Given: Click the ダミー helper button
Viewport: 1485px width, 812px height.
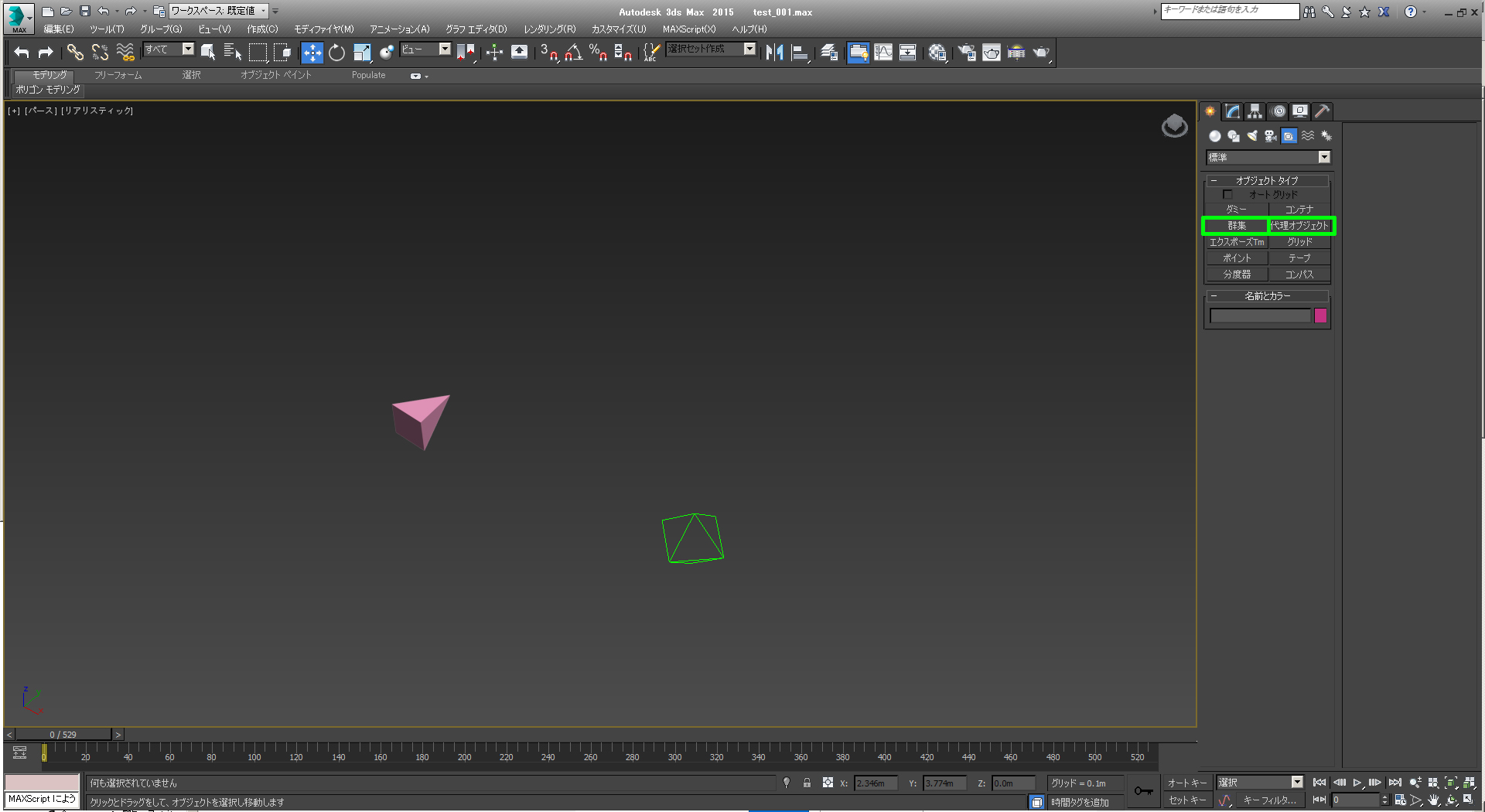Looking at the screenshot, I should [1236, 210].
